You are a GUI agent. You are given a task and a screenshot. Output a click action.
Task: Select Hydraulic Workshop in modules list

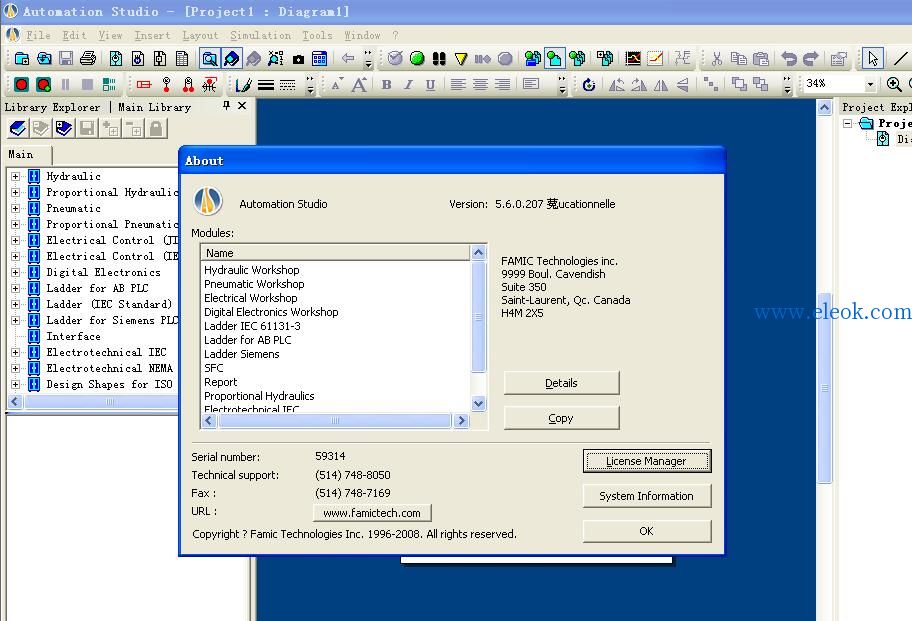[x=252, y=270]
